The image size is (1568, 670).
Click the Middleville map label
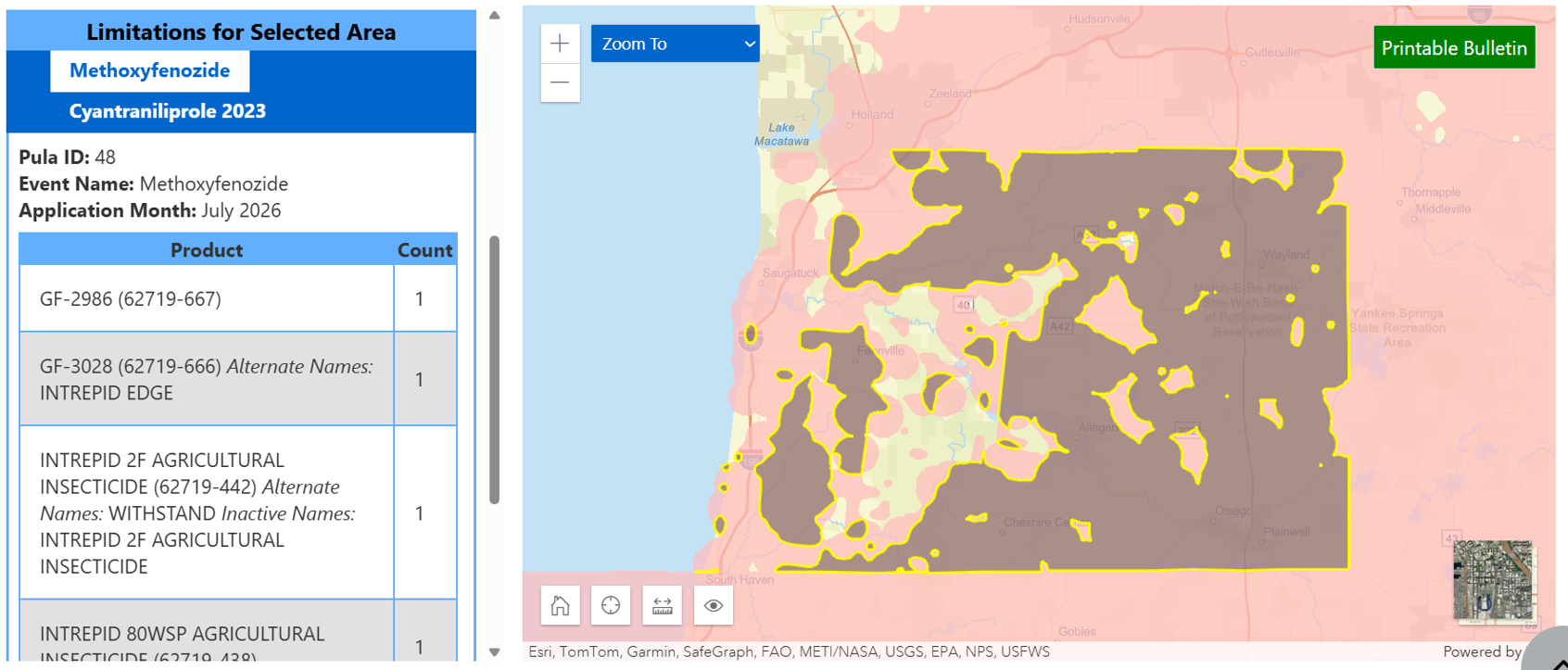click(x=1443, y=209)
